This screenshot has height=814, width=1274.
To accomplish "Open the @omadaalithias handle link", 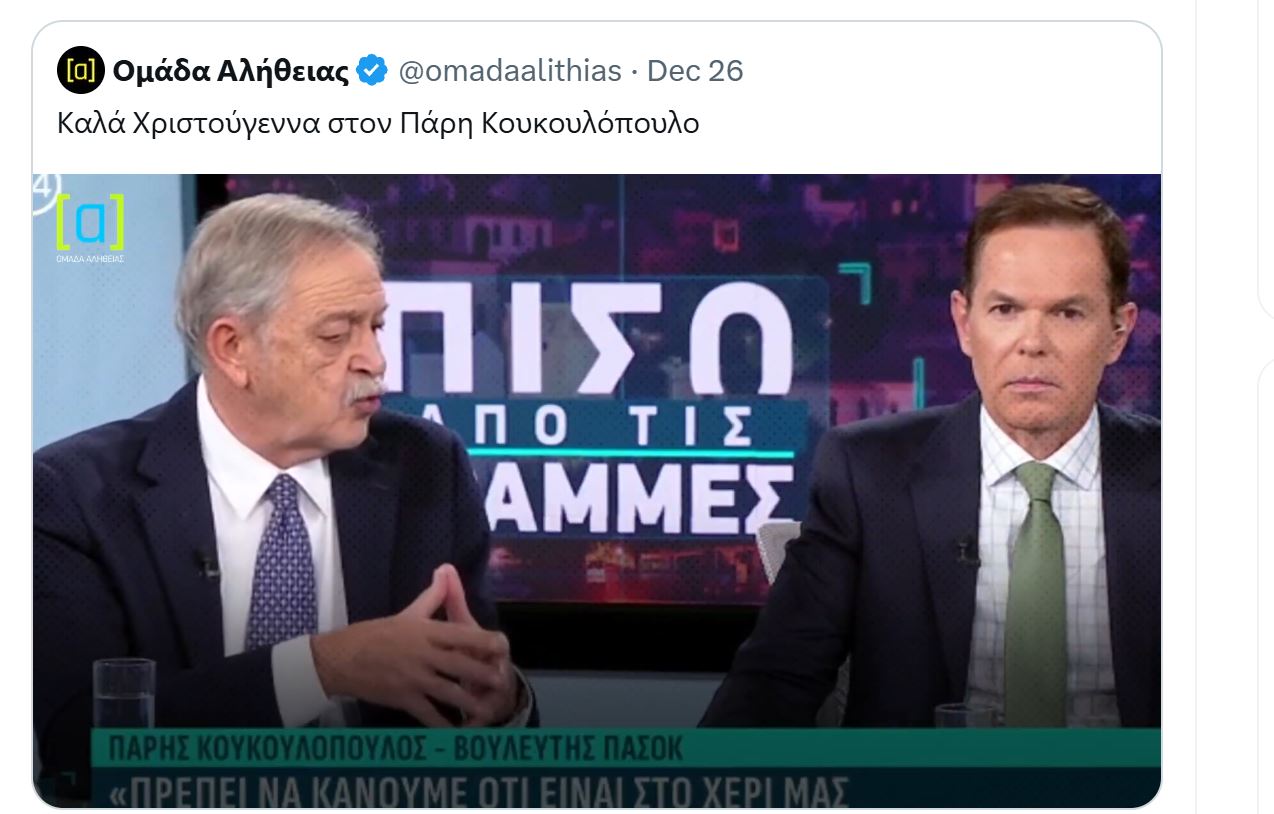I will tap(510, 72).
